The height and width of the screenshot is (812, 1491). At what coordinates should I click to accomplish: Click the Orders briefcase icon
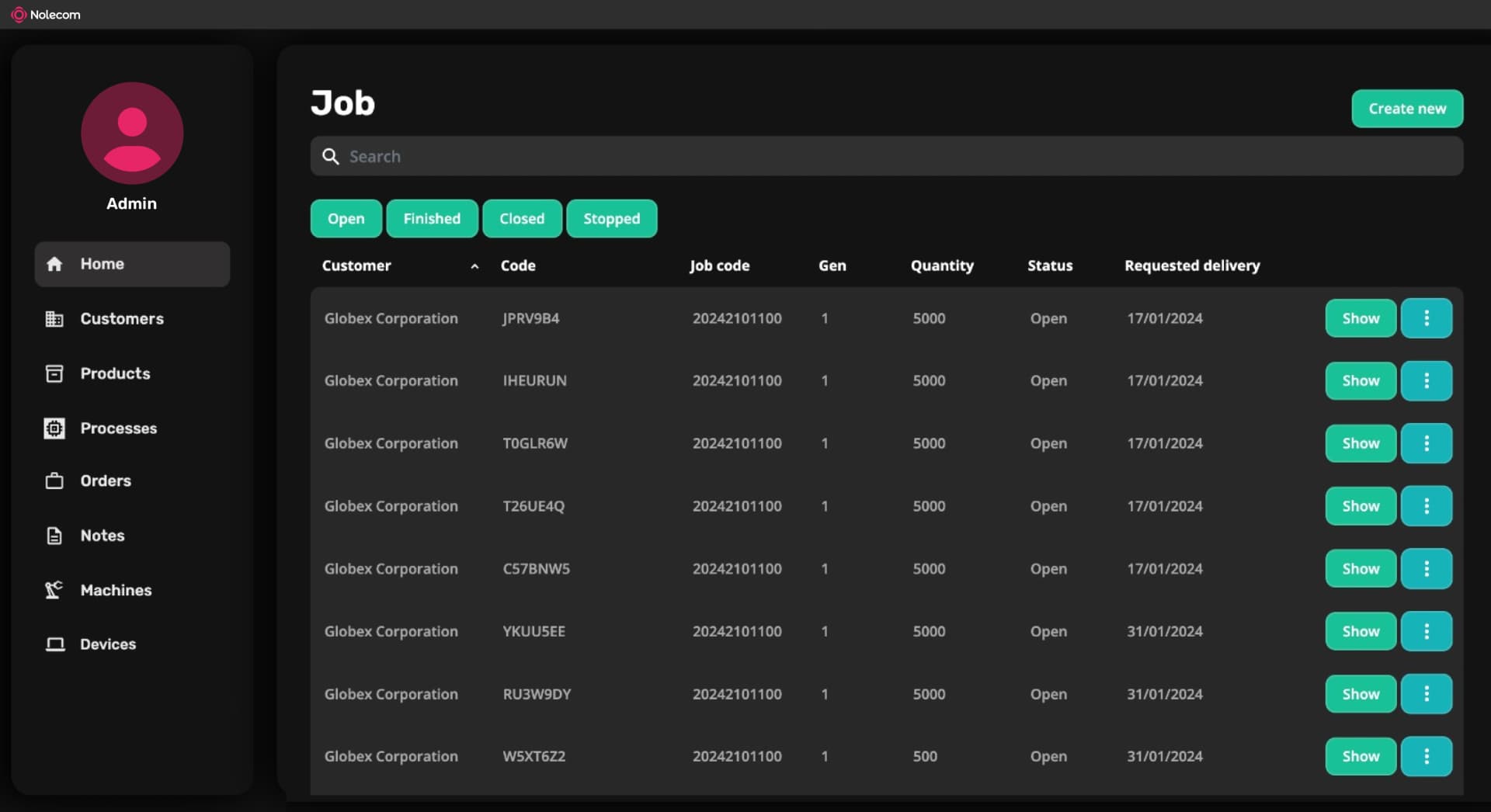pyautogui.click(x=54, y=481)
